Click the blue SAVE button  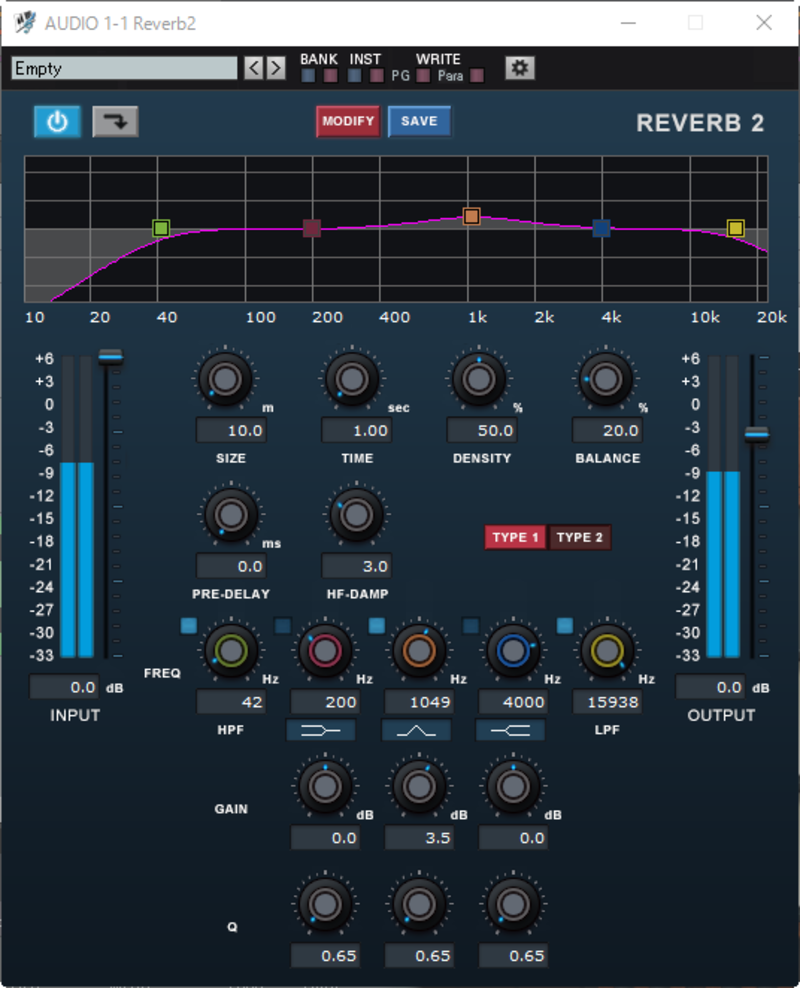point(419,121)
